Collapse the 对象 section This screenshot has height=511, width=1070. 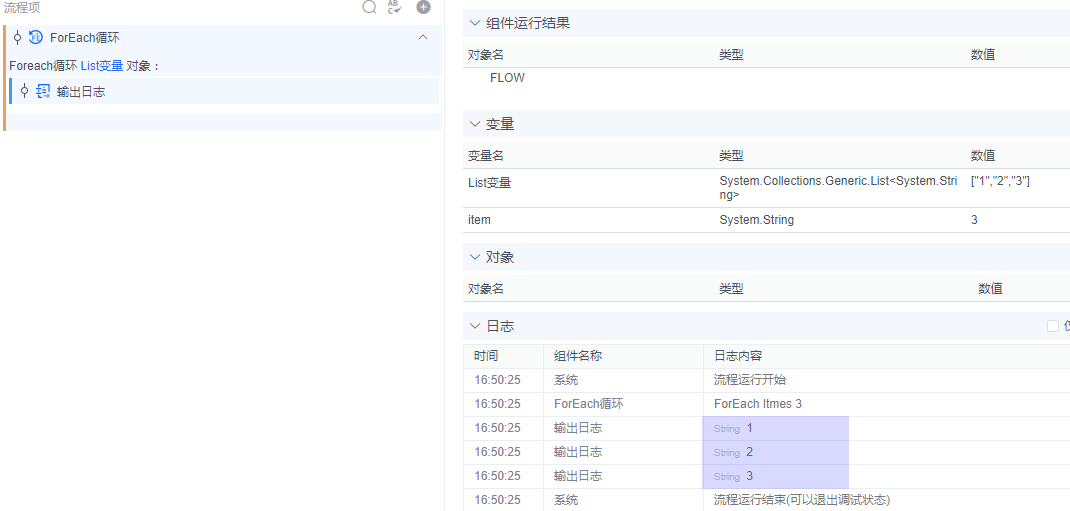click(475, 257)
